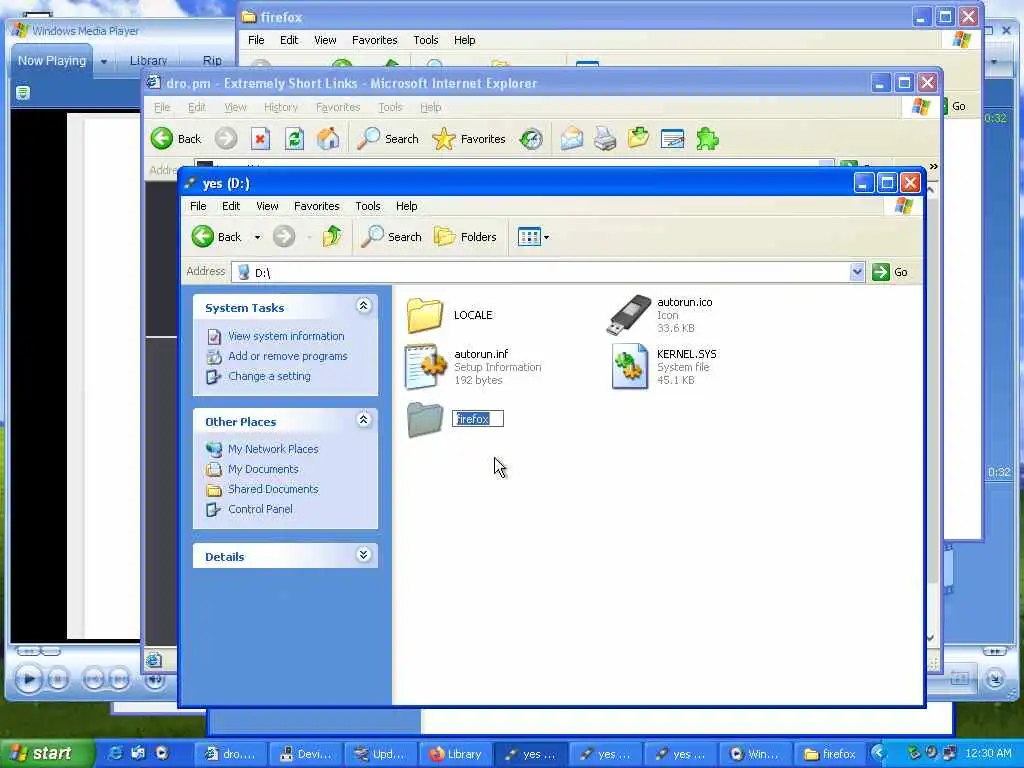The image size is (1024, 768).
Task: Click the Print icon in Internet Explorer
Action: click(605, 138)
